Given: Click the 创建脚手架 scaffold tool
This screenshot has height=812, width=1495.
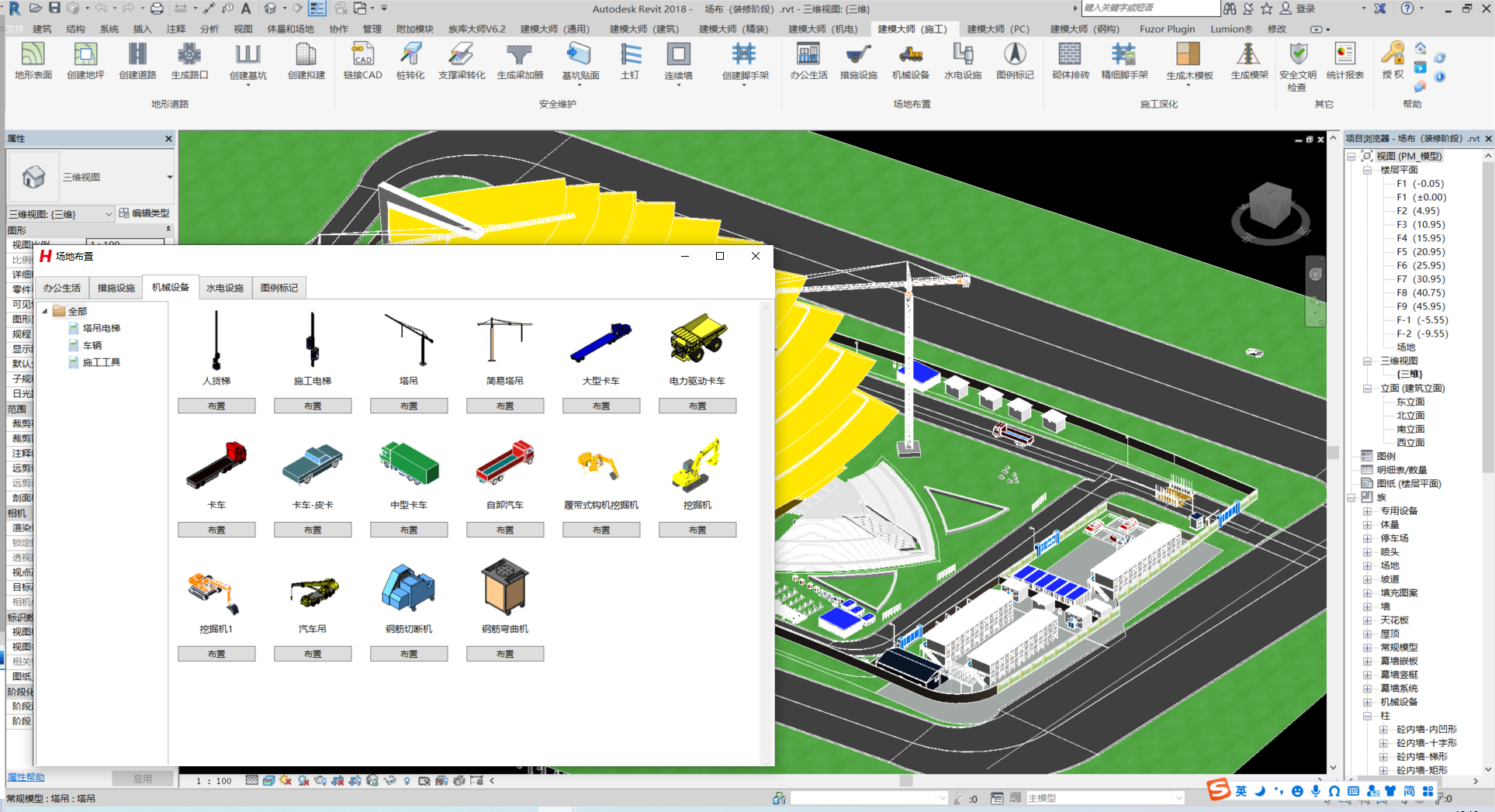Looking at the screenshot, I should point(745,62).
